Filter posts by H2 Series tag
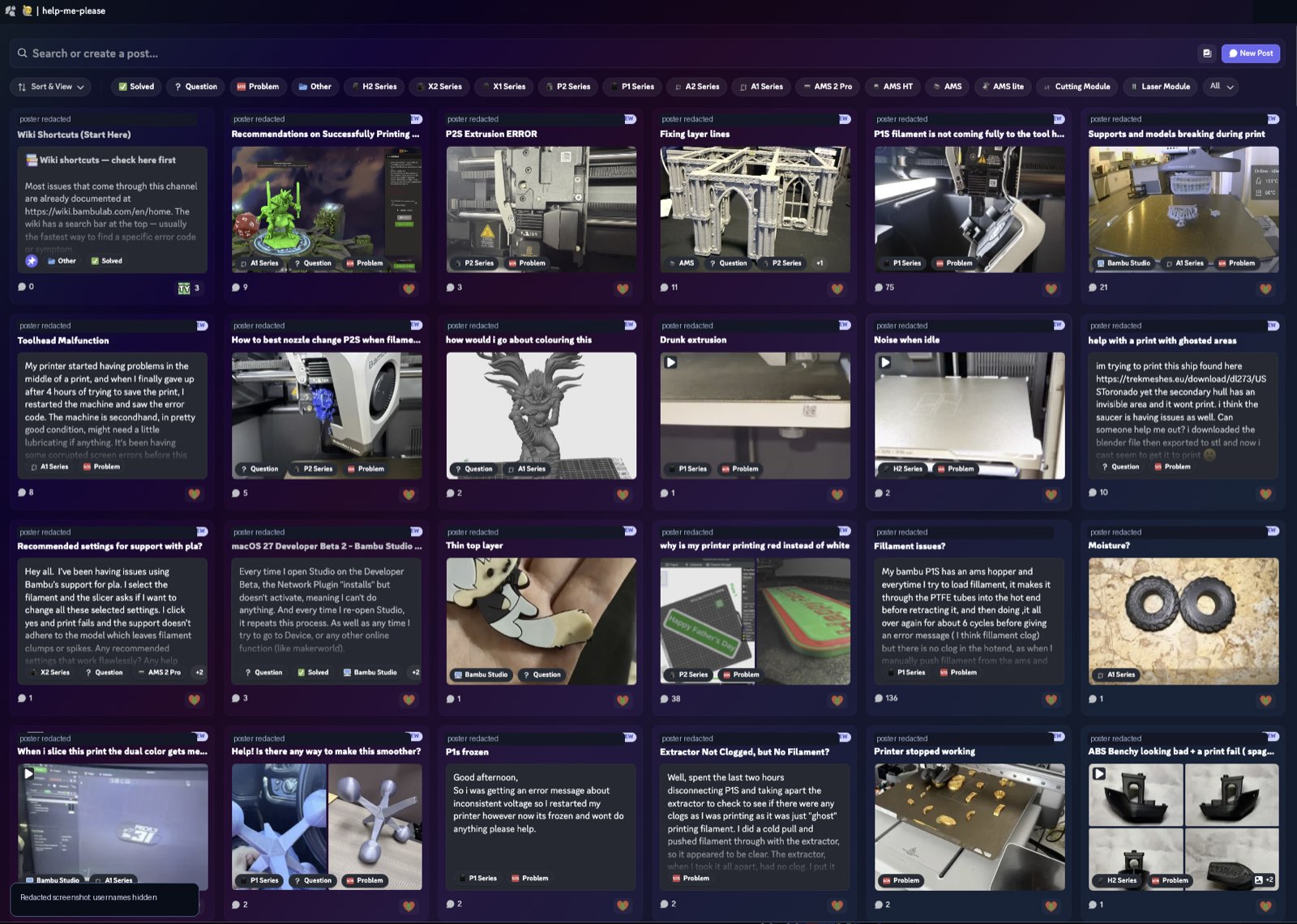The image size is (1297, 924). 374,87
